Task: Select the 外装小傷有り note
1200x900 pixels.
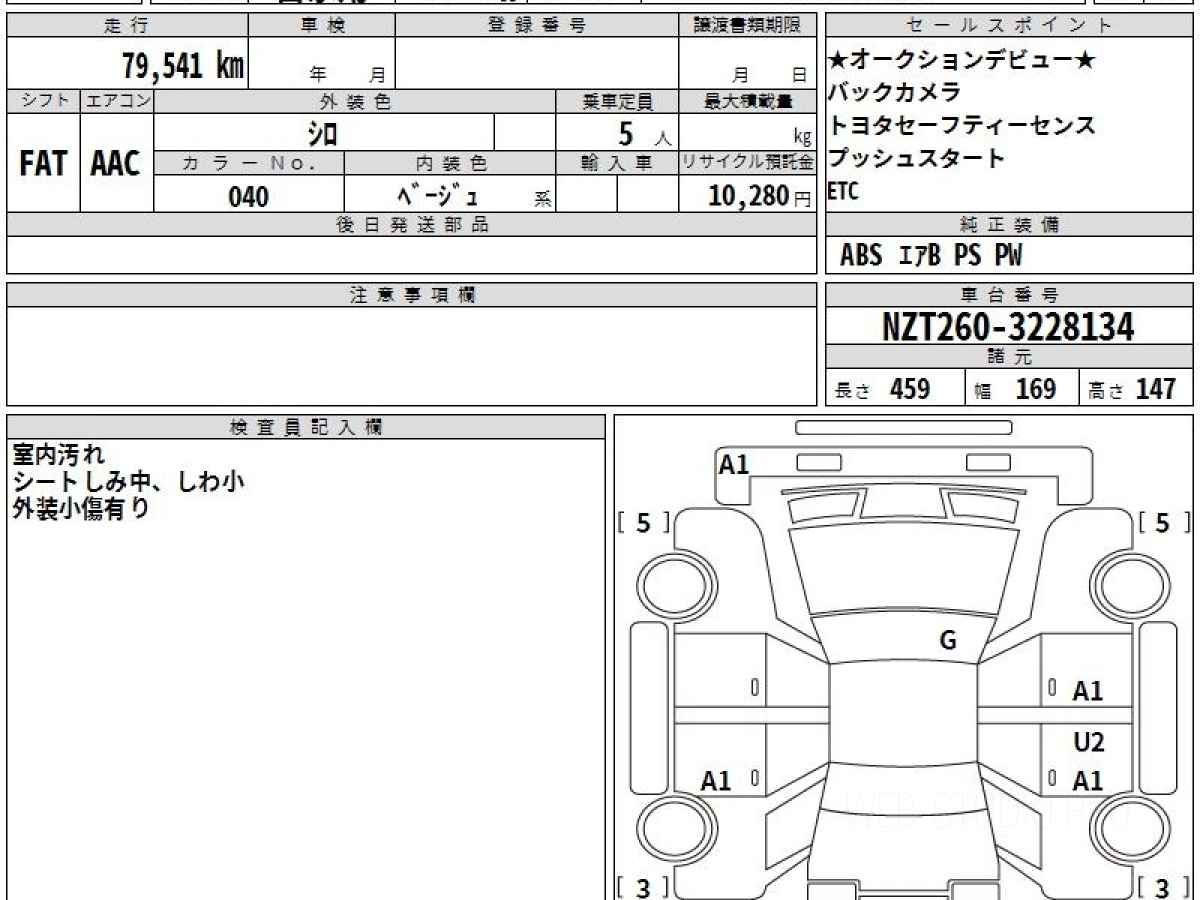Action: [x=81, y=509]
